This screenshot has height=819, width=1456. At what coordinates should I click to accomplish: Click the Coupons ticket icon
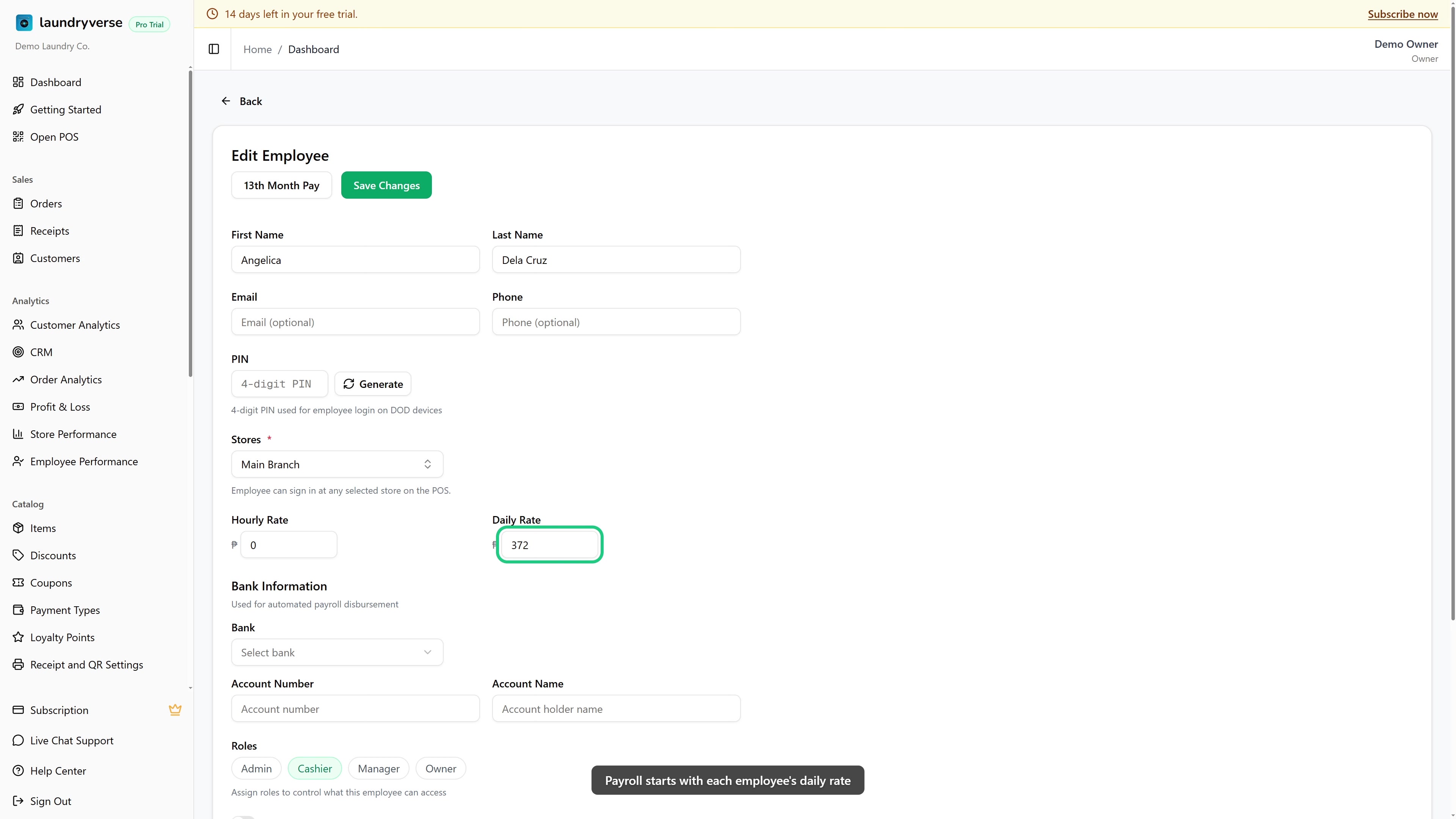18,582
